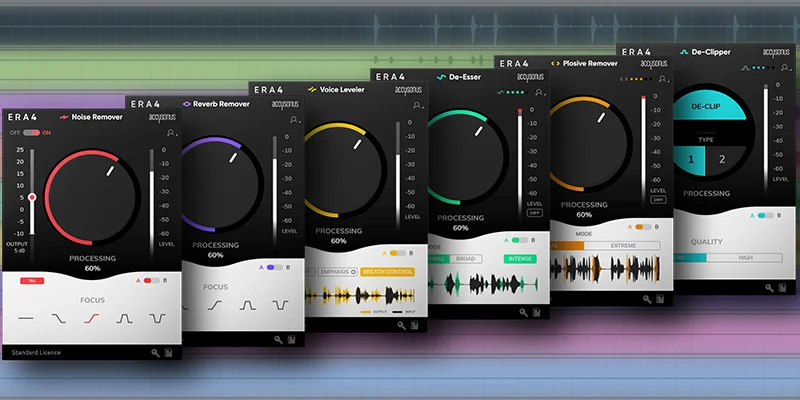This screenshot has width=800, height=400.
Task: Click the red processing knob in Noise Remover
Action: 92,197
